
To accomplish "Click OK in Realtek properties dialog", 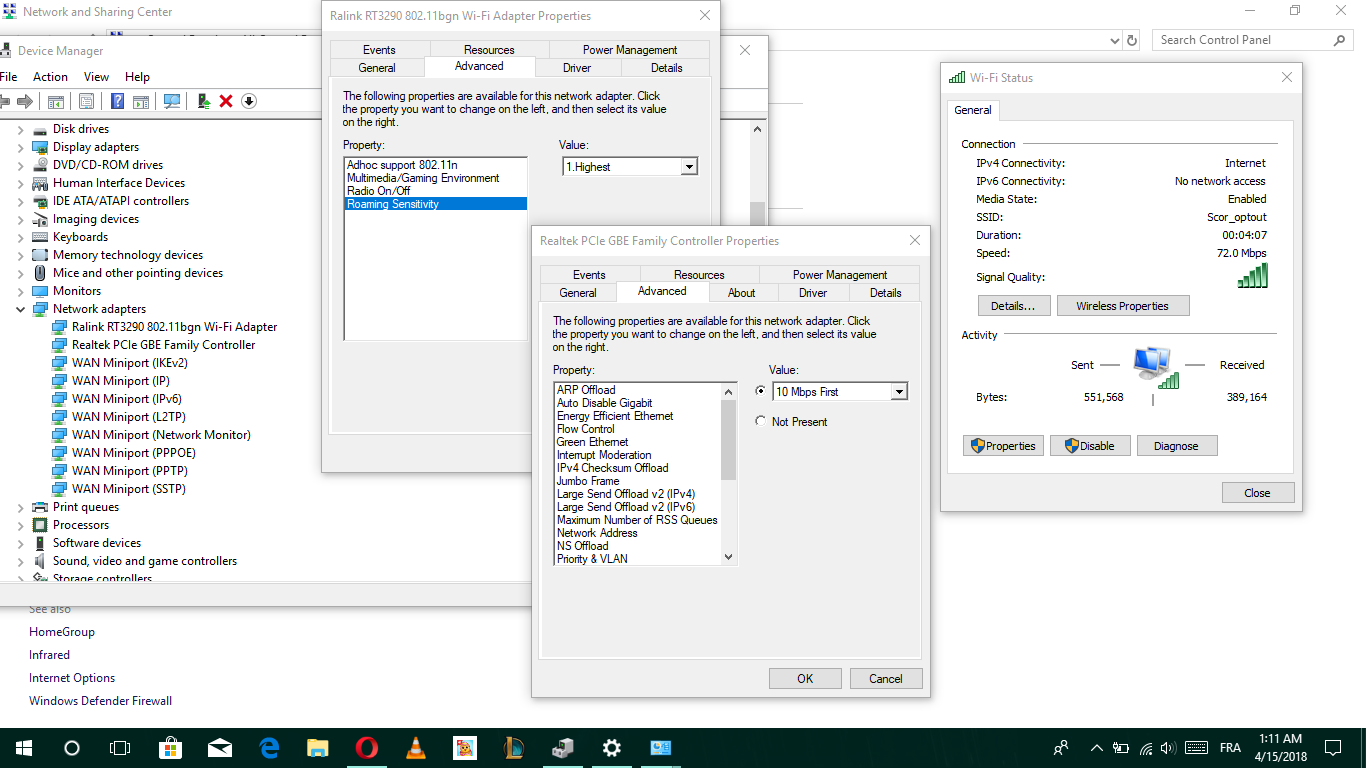I will (805, 679).
